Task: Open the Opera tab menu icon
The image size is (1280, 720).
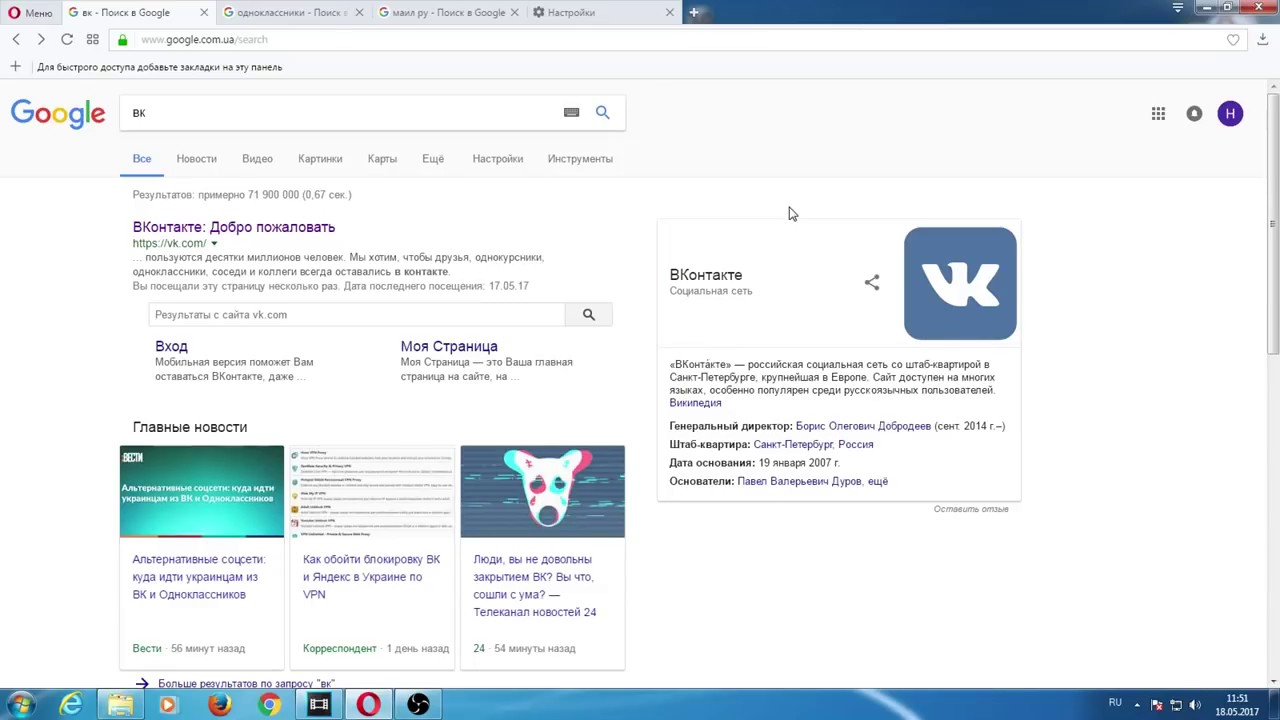Action: (1177, 8)
